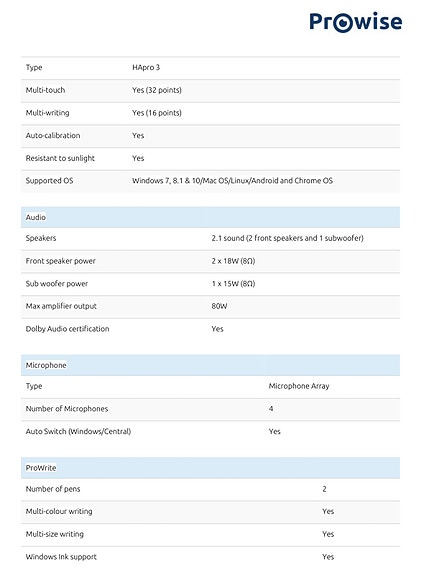
Task: Click the Max amplifier output 80W value
Action: 219,306
